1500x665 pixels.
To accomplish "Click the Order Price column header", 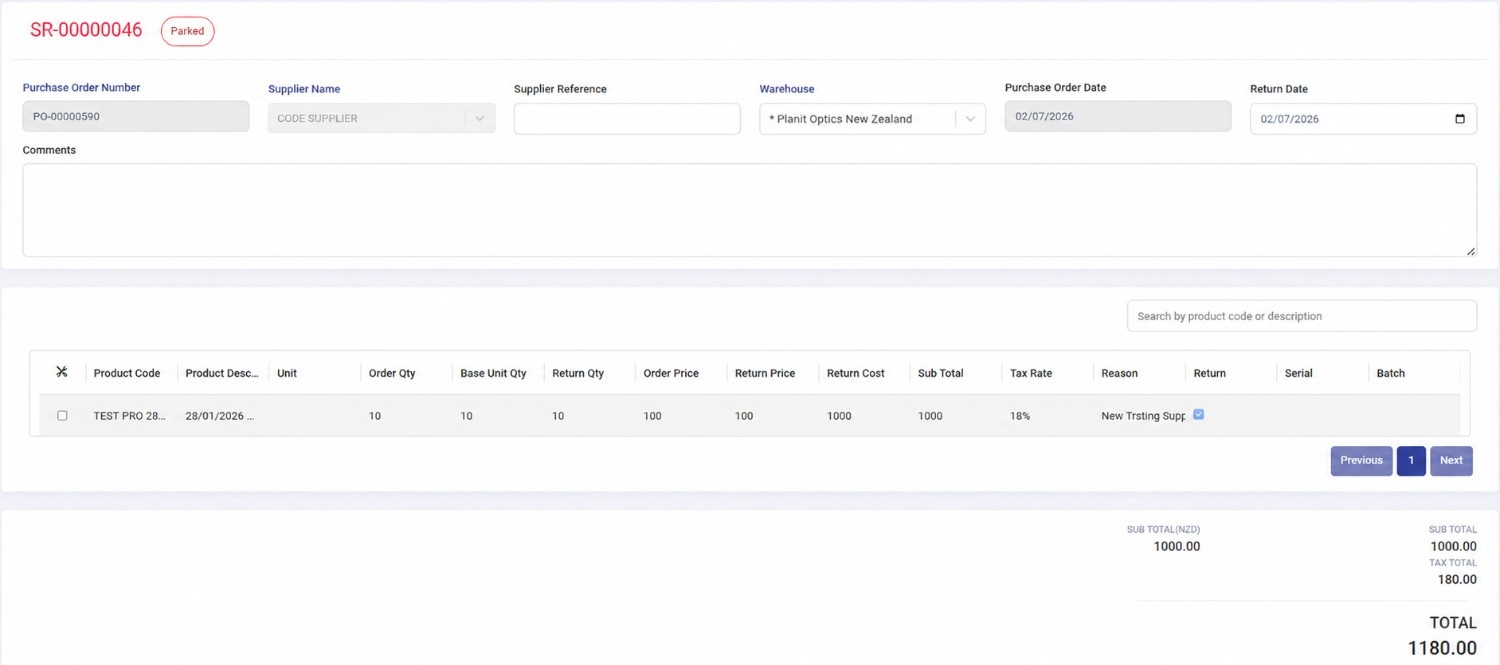I will coord(671,373).
